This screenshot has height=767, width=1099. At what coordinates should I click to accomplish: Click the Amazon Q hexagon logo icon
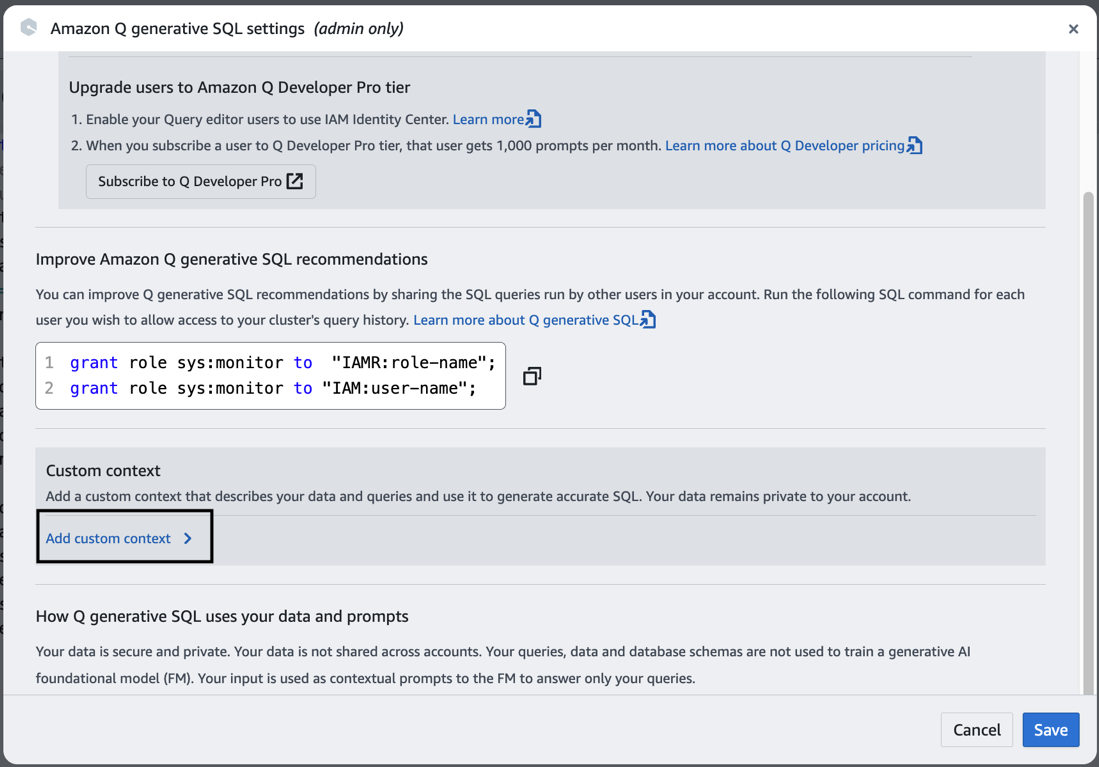28,27
